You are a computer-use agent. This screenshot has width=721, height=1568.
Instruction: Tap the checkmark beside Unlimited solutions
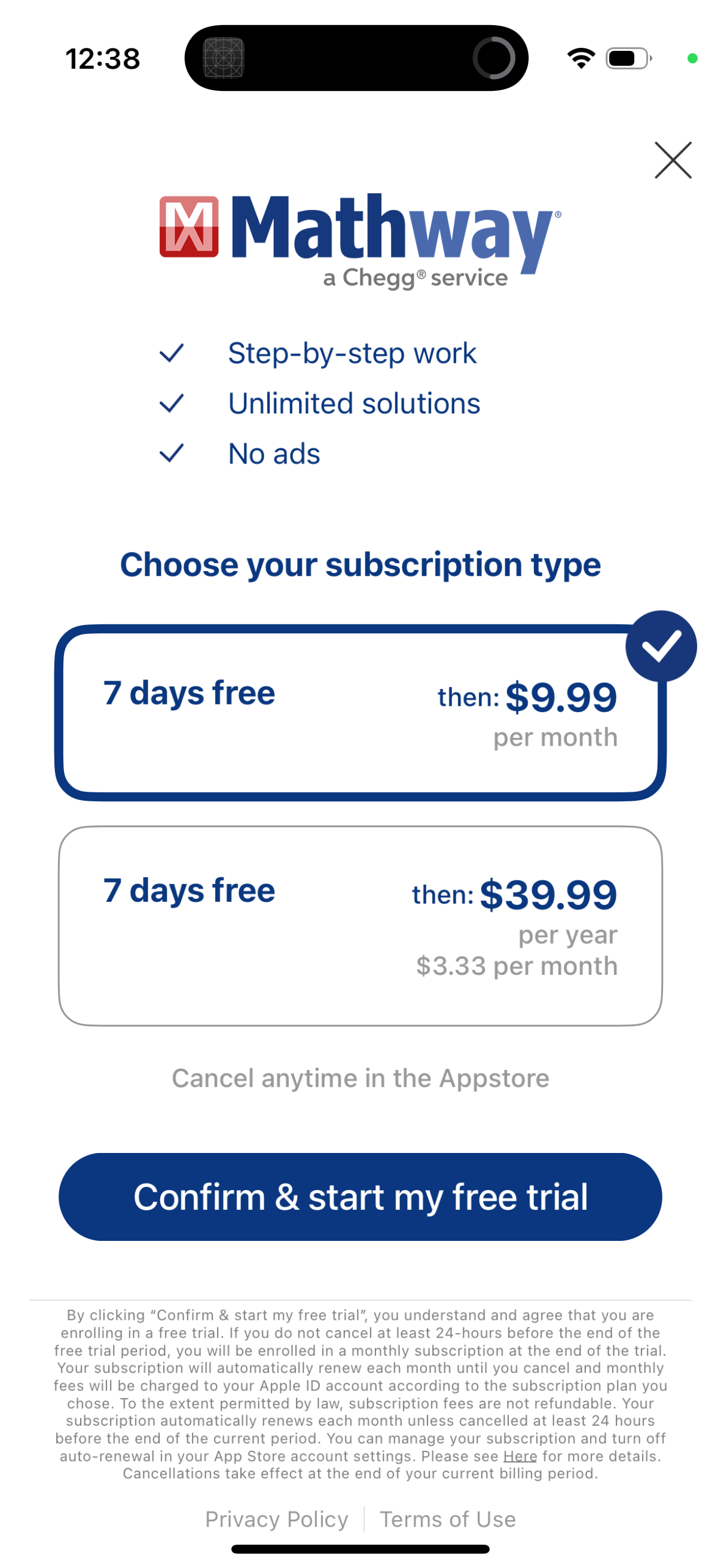pos(172,403)
